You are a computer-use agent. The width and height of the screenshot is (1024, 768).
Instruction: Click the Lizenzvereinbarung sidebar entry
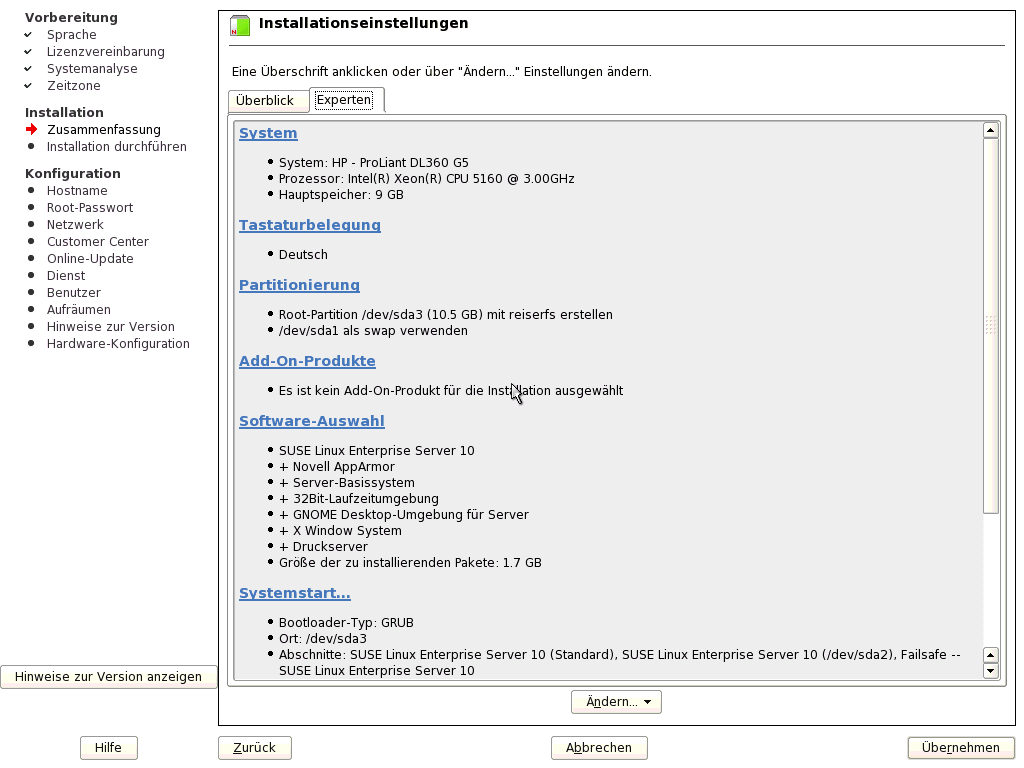(x=106, y=52)
